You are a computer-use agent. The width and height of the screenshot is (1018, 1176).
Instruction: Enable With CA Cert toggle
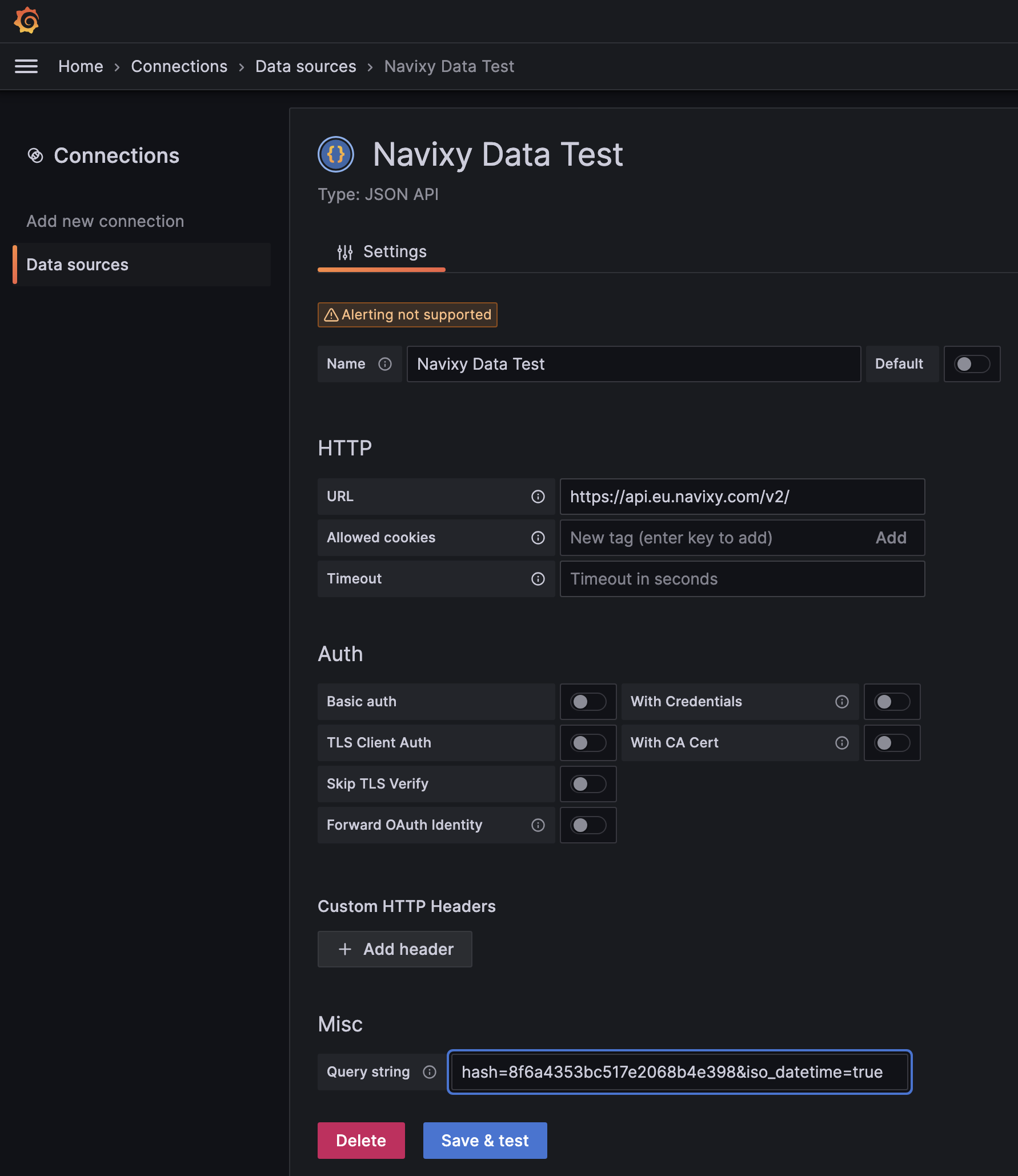coord(892,743)
